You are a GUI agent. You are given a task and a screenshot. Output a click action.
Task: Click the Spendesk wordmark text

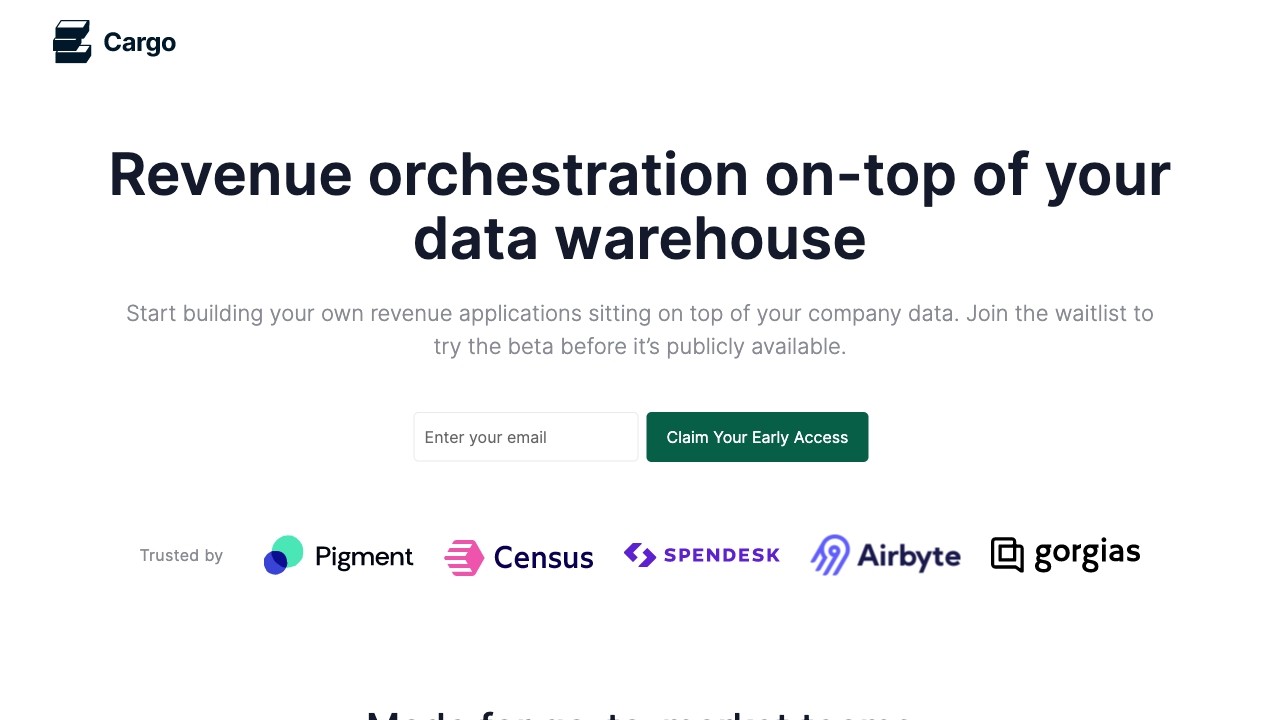(721, 554)
